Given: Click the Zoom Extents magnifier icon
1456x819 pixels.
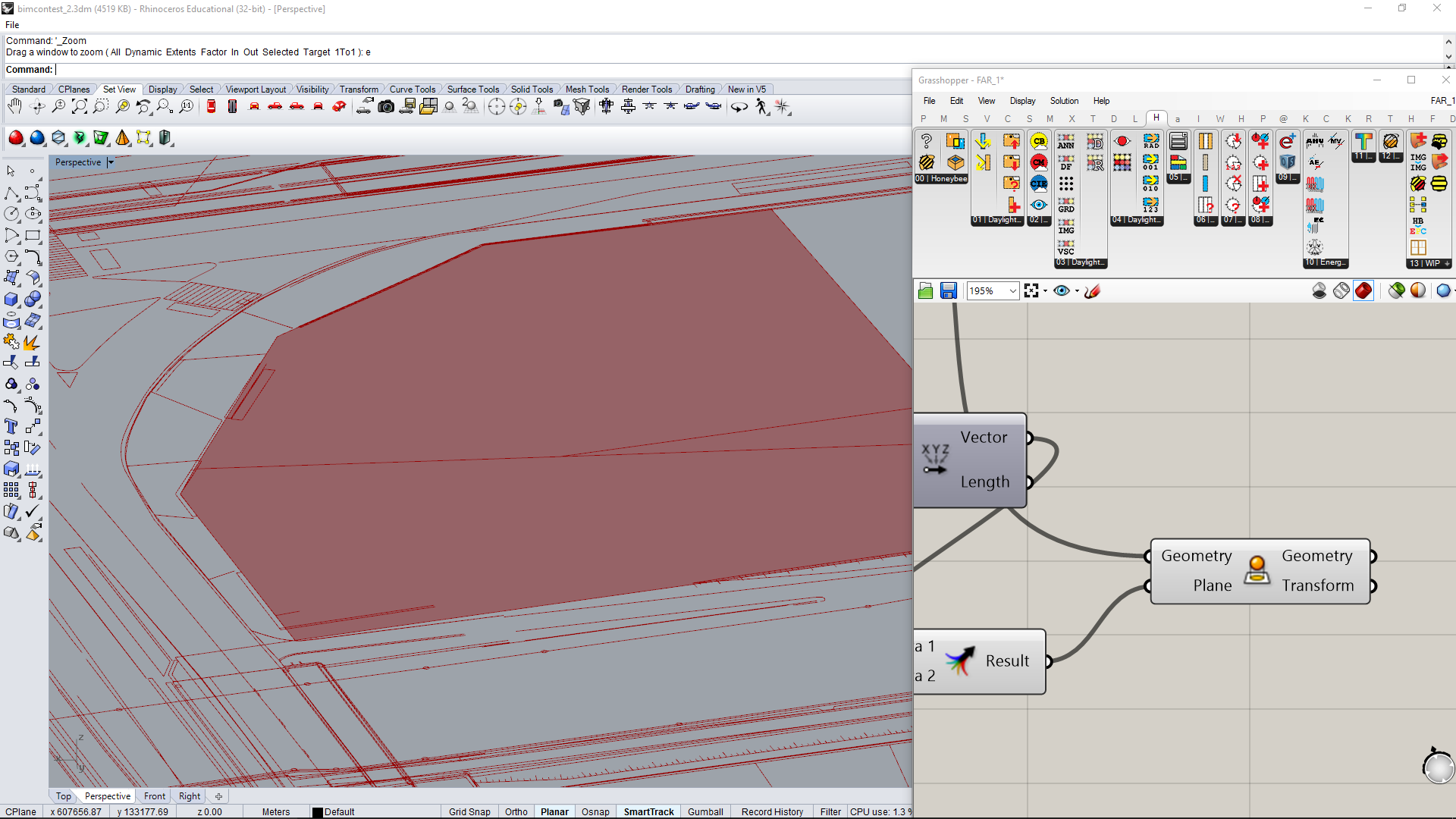Looking at the screenshot, I should pos(79,107).
